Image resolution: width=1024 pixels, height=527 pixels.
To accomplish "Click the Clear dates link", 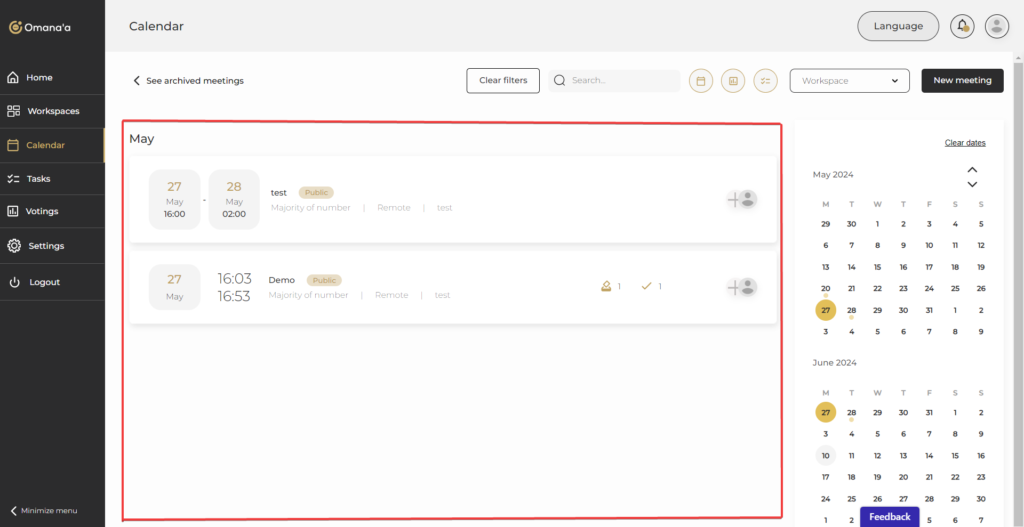I will pyautogui.click(x=965, y=143).
